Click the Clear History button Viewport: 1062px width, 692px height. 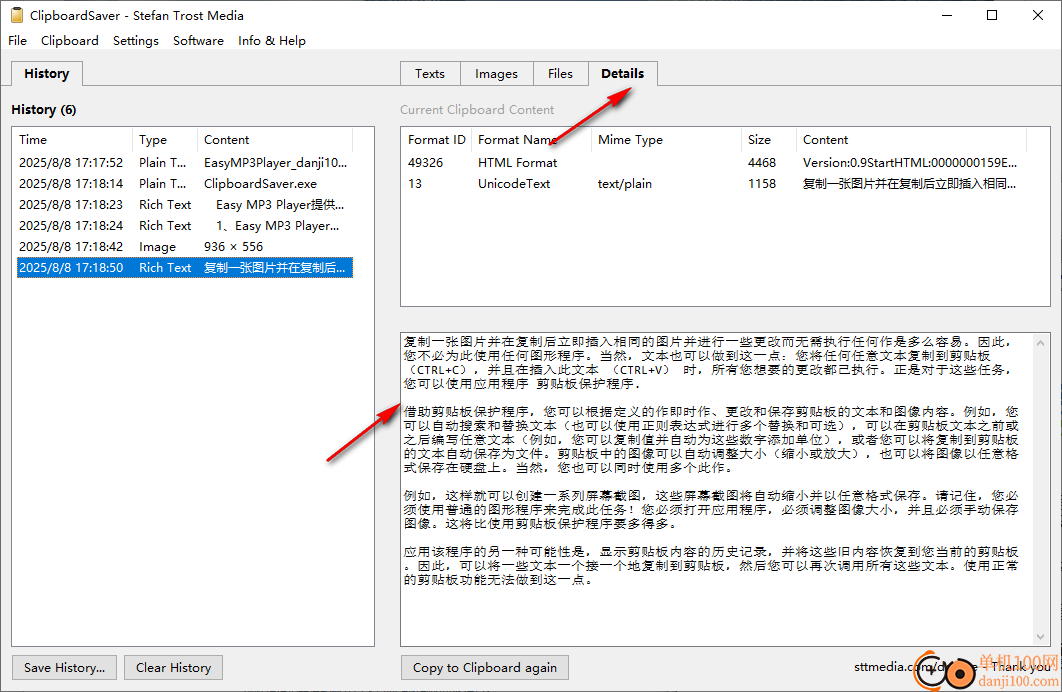(173, 668)
